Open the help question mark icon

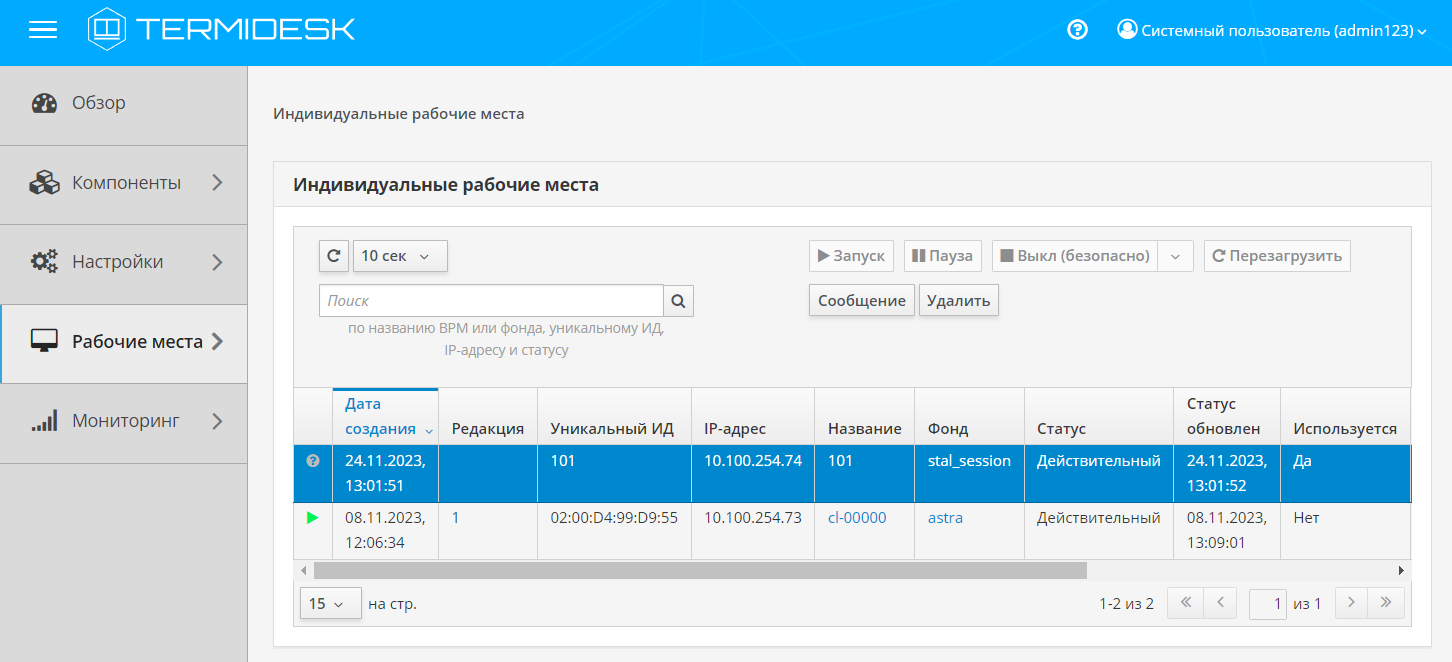1077,30
